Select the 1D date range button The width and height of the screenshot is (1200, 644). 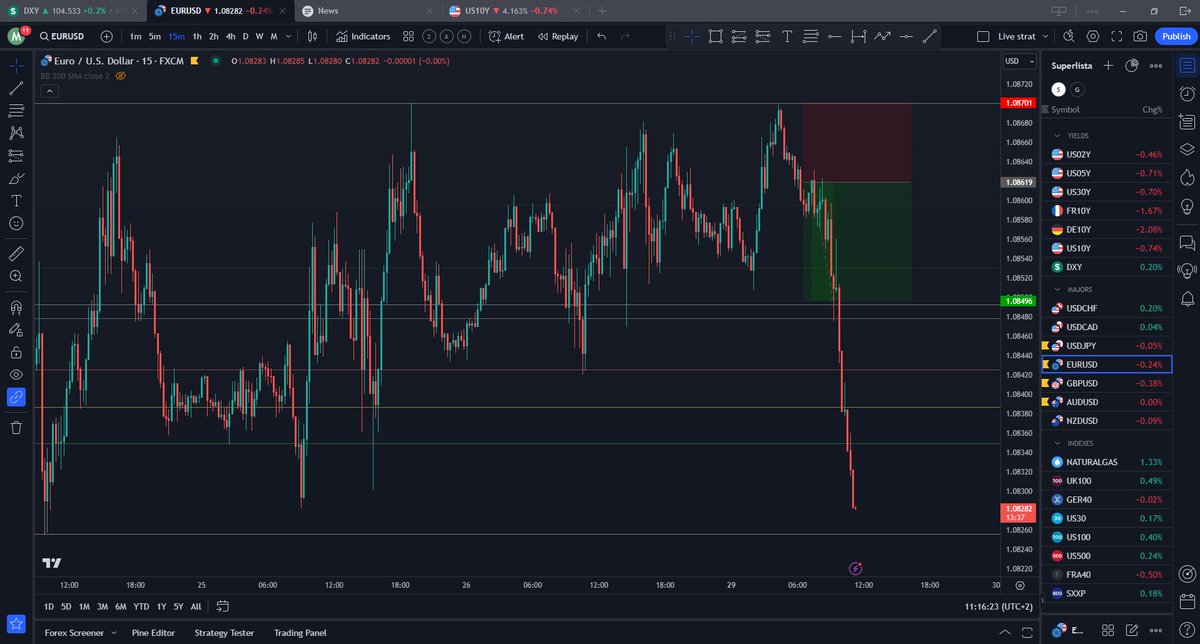(50, 606)
